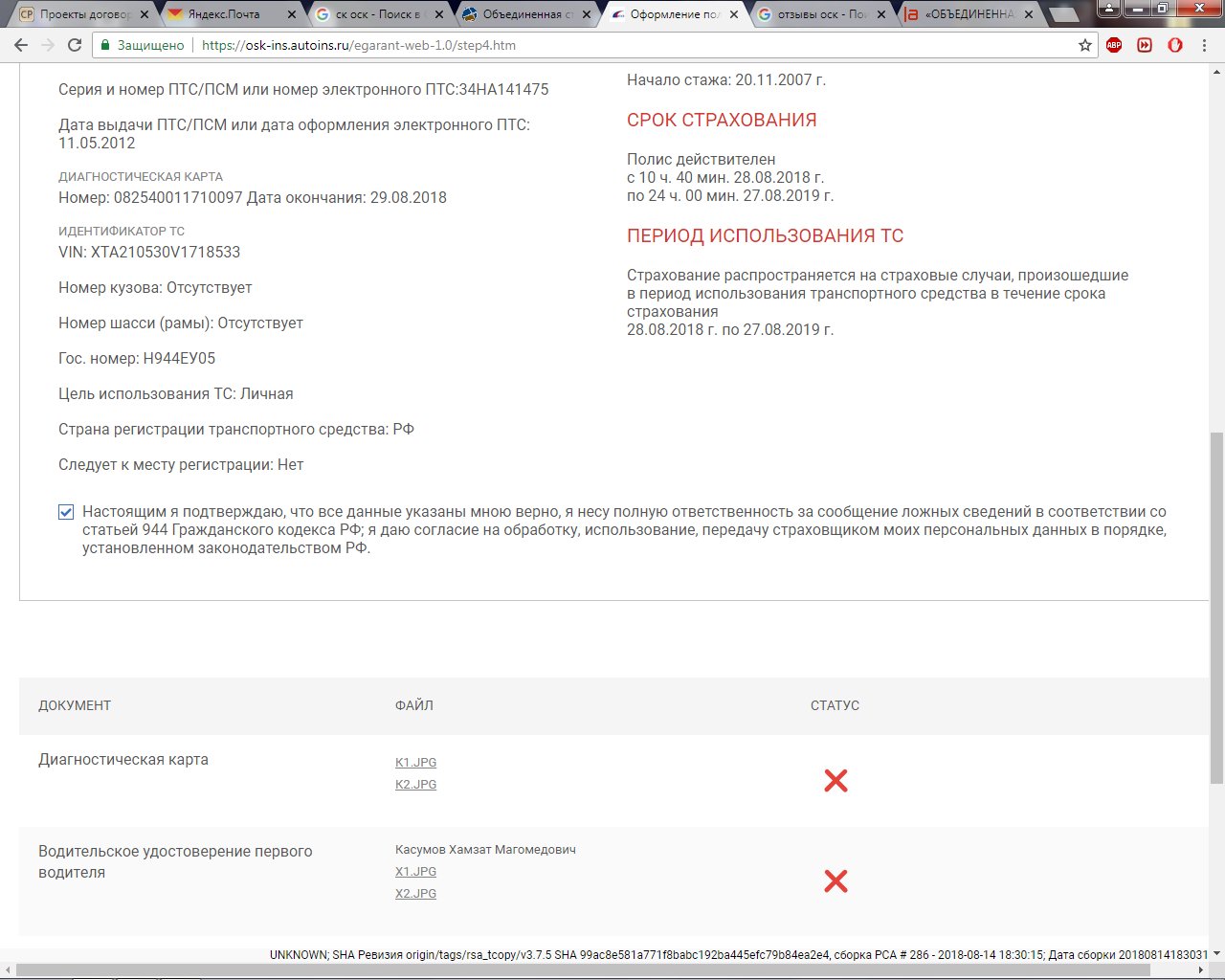The image size is (1225, 980).
Task: Click the red X status for Водительское удостоверение
Action: [835, 881]
